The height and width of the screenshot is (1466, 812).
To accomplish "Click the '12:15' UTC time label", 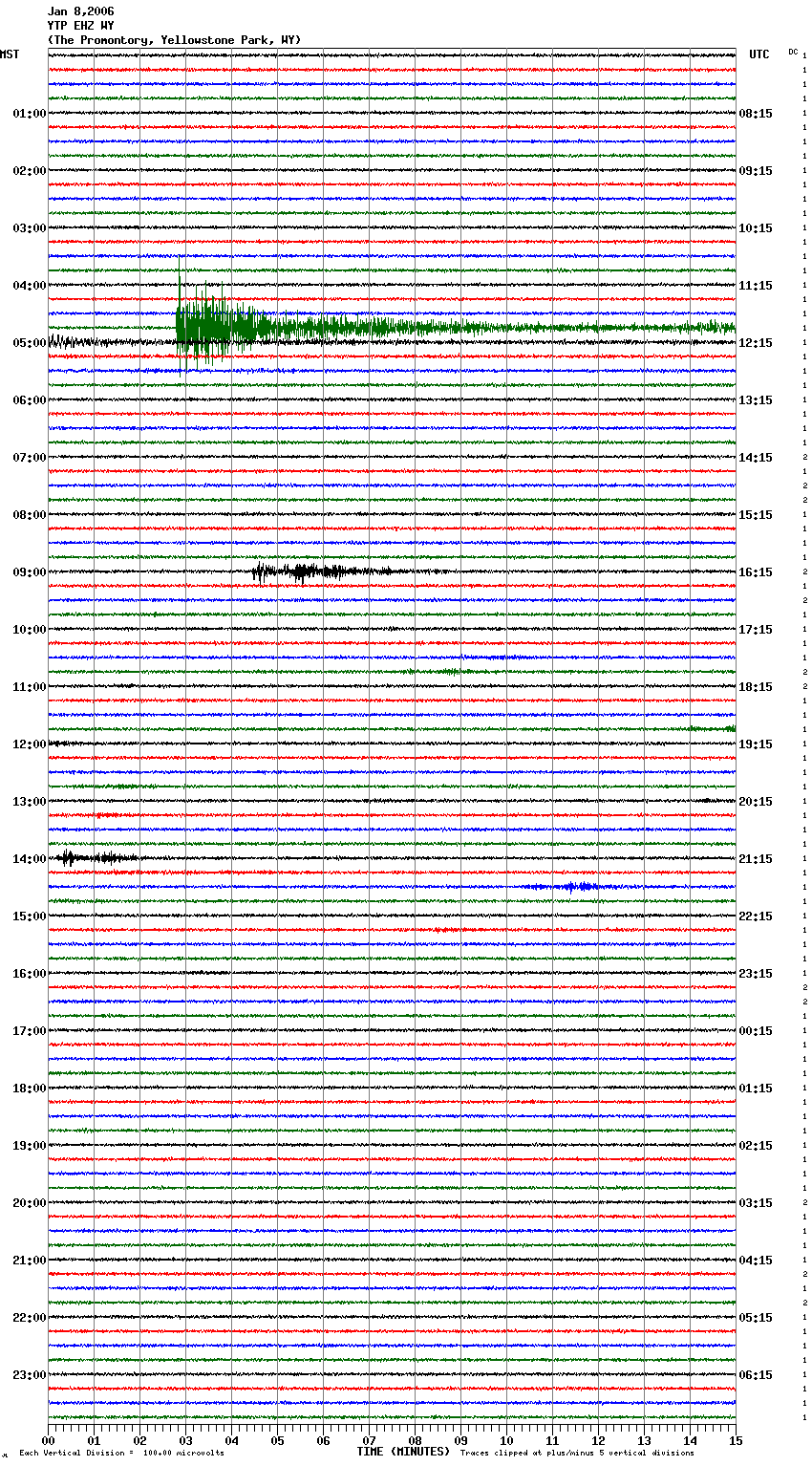I will (756, 343).
